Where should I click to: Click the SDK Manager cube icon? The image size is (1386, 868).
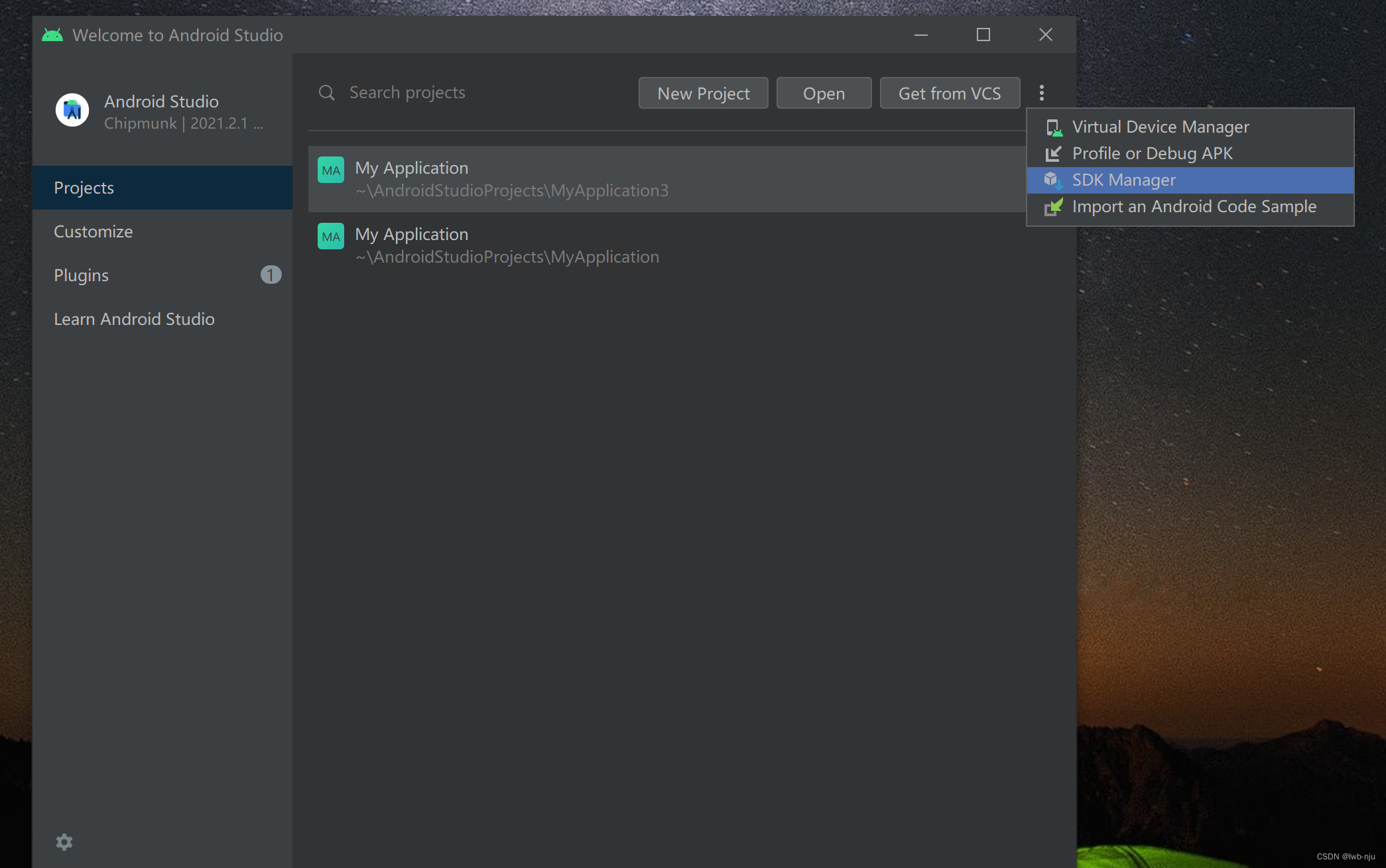(1052, 180)
